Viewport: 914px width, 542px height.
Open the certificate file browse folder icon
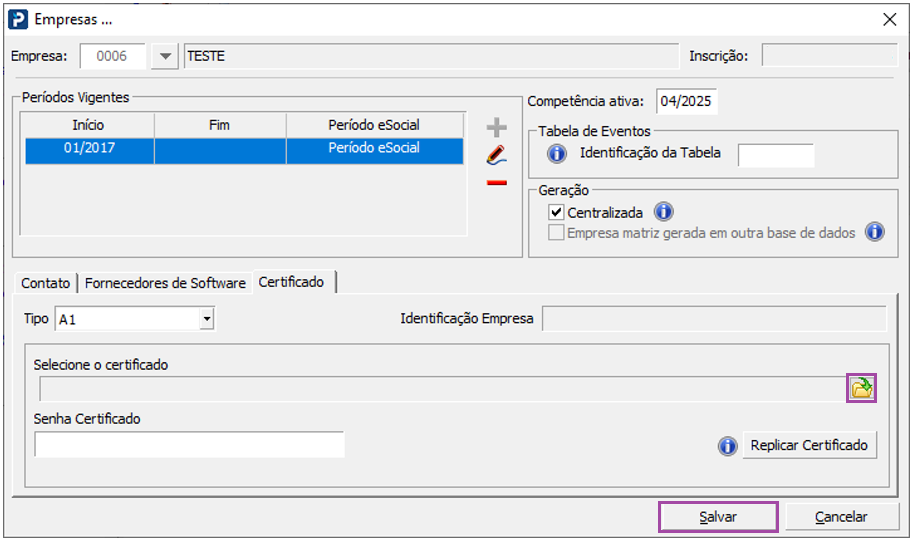860,388
